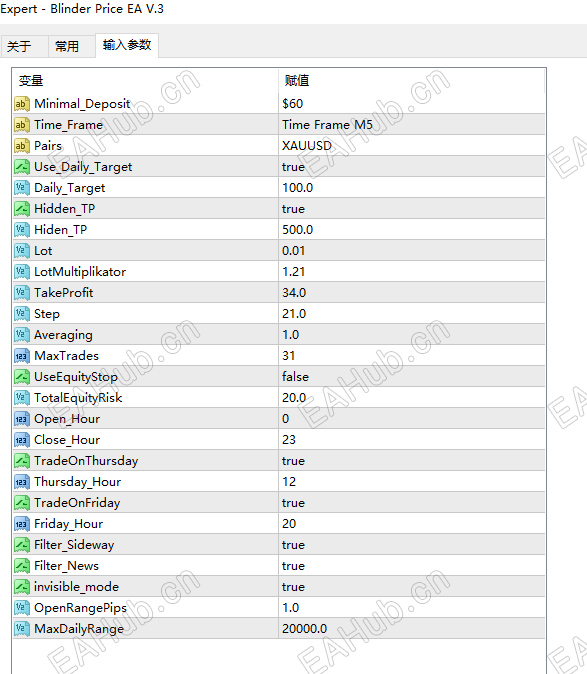Select the Thursday_Hour value 12

412,482
